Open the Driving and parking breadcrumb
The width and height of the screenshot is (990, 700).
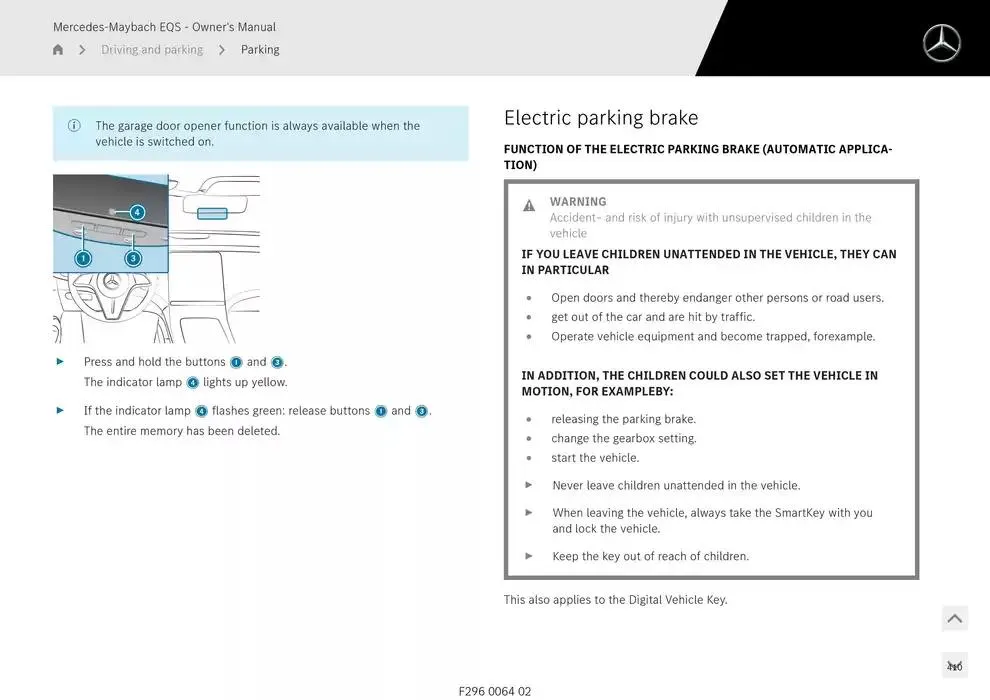tap(152, 50)
